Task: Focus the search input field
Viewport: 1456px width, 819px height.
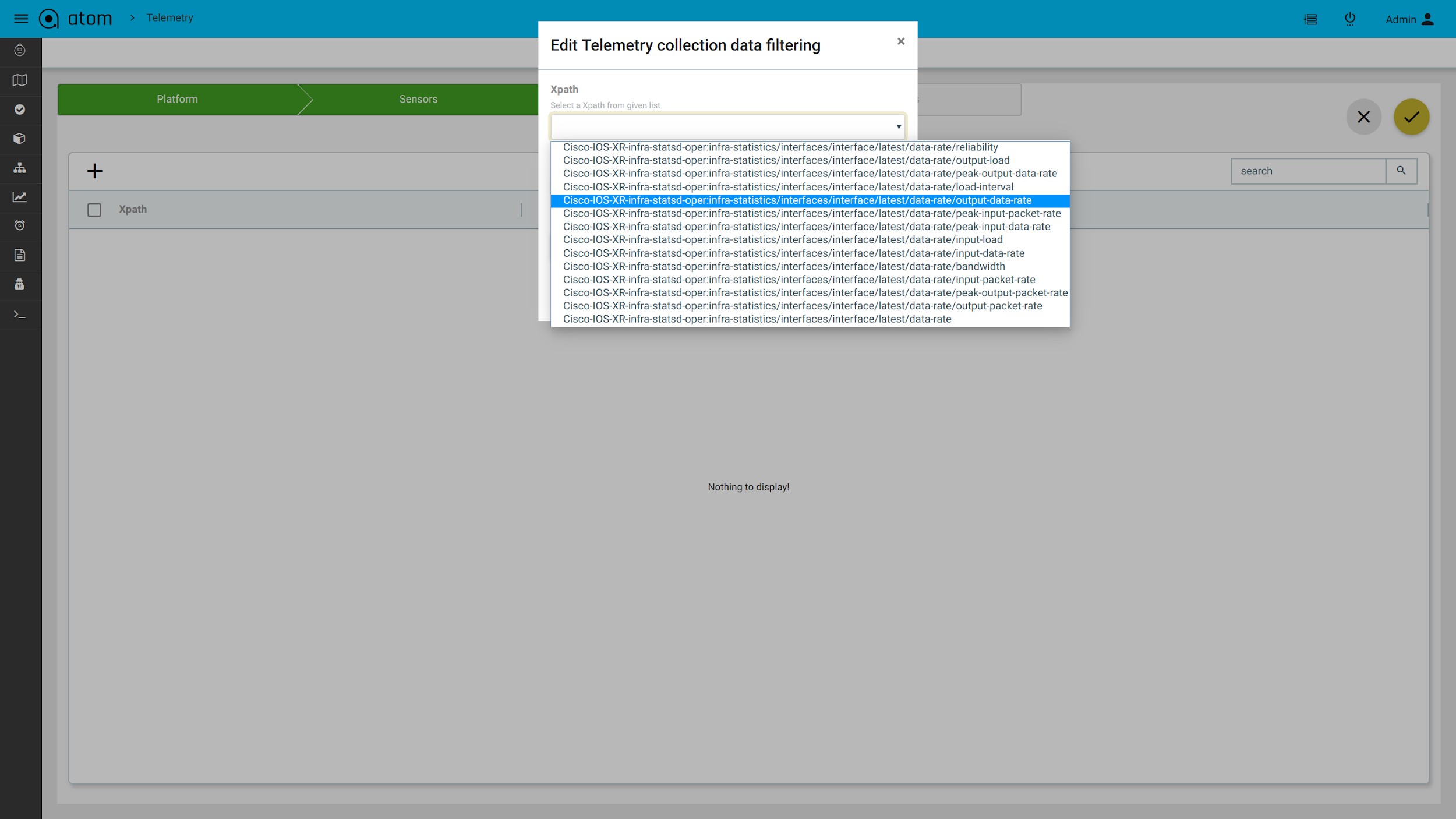Action: (1308, 171)
